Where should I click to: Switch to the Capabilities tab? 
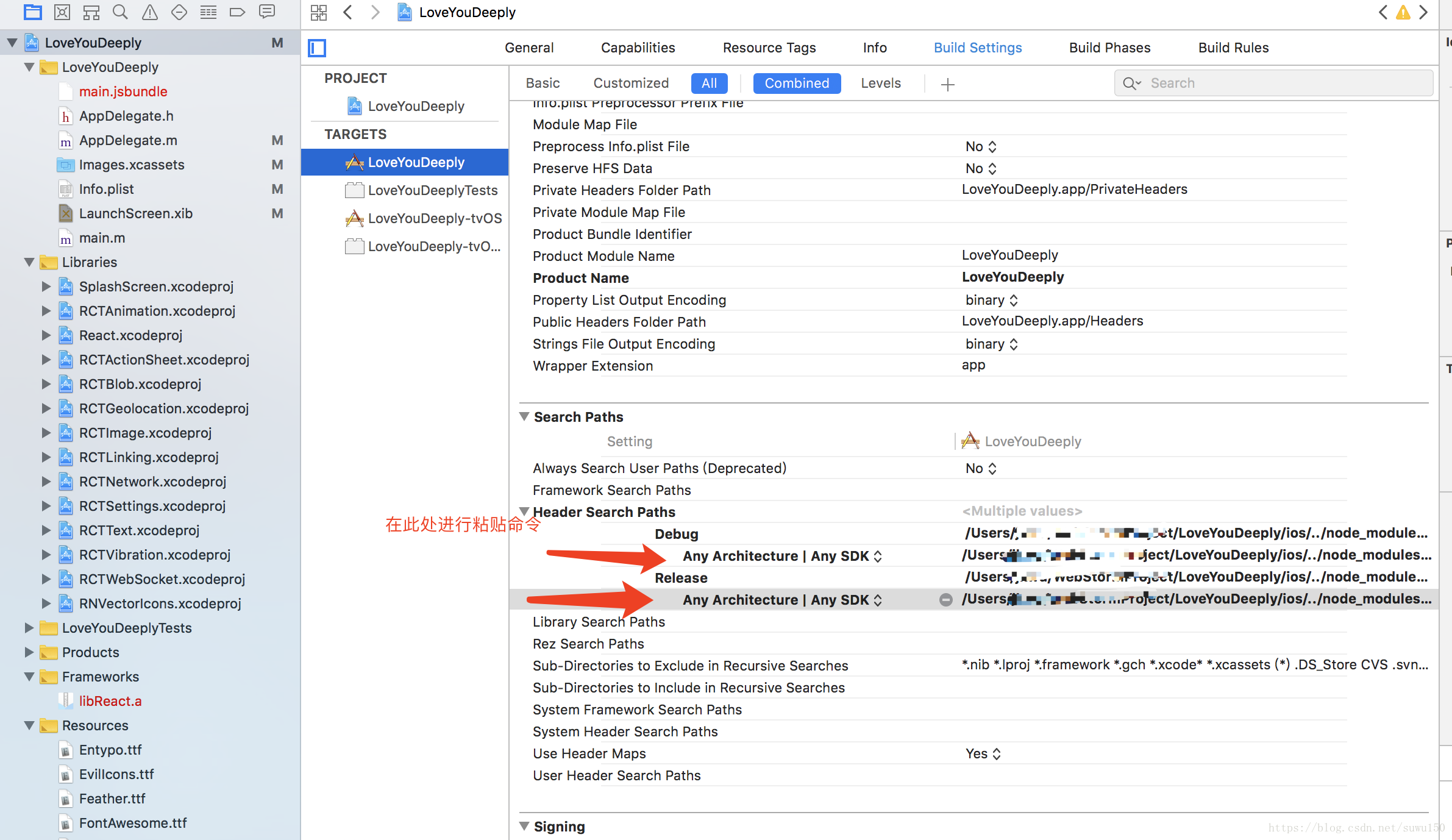(x=638, y=48)
